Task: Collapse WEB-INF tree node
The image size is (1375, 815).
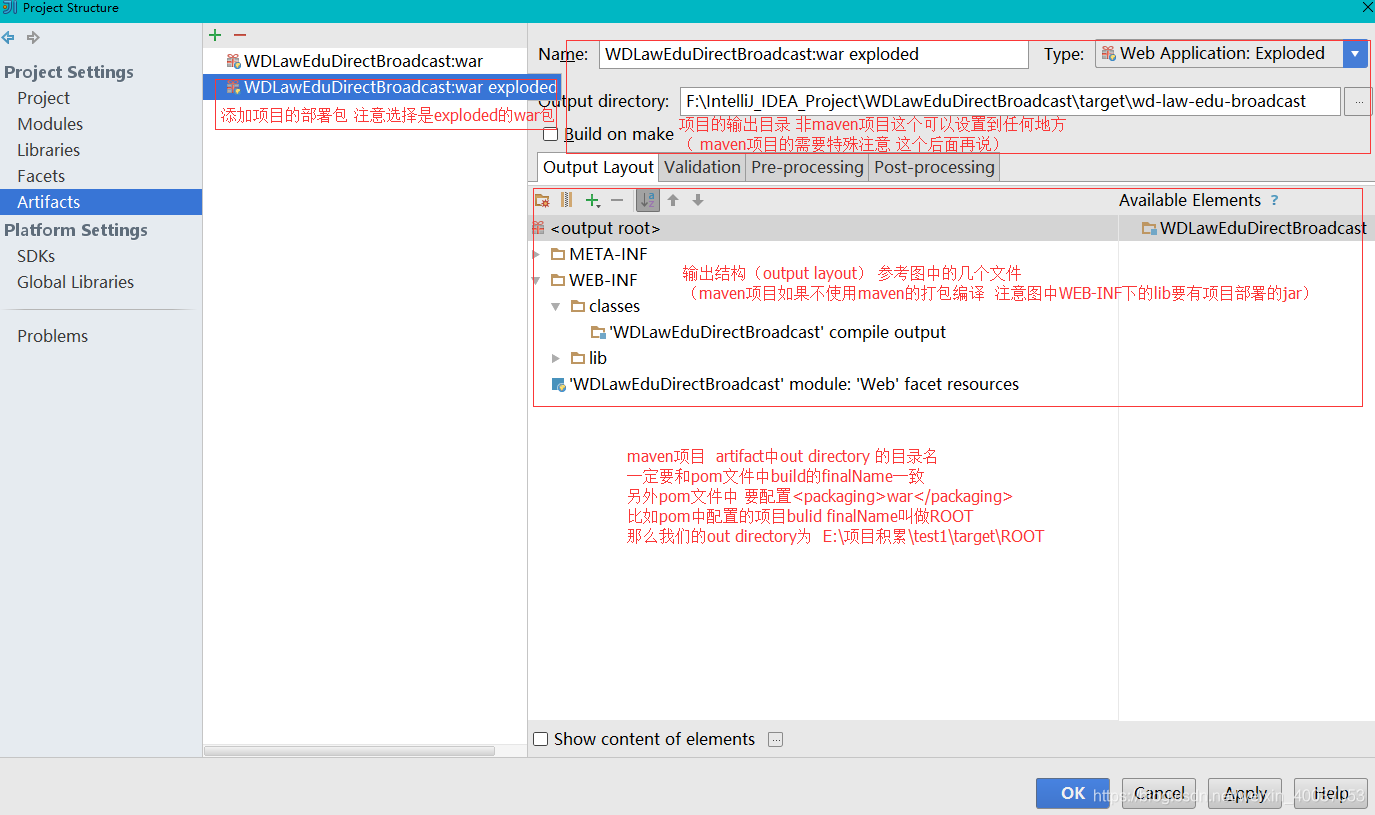Action: [x=536, y=280]
